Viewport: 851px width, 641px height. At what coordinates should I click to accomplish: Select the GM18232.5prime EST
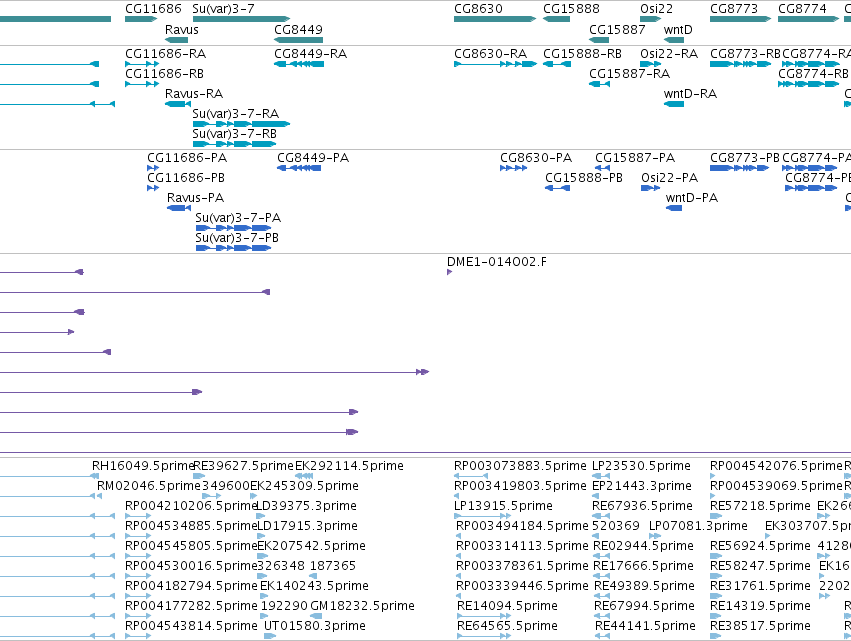tap(316, 616)
